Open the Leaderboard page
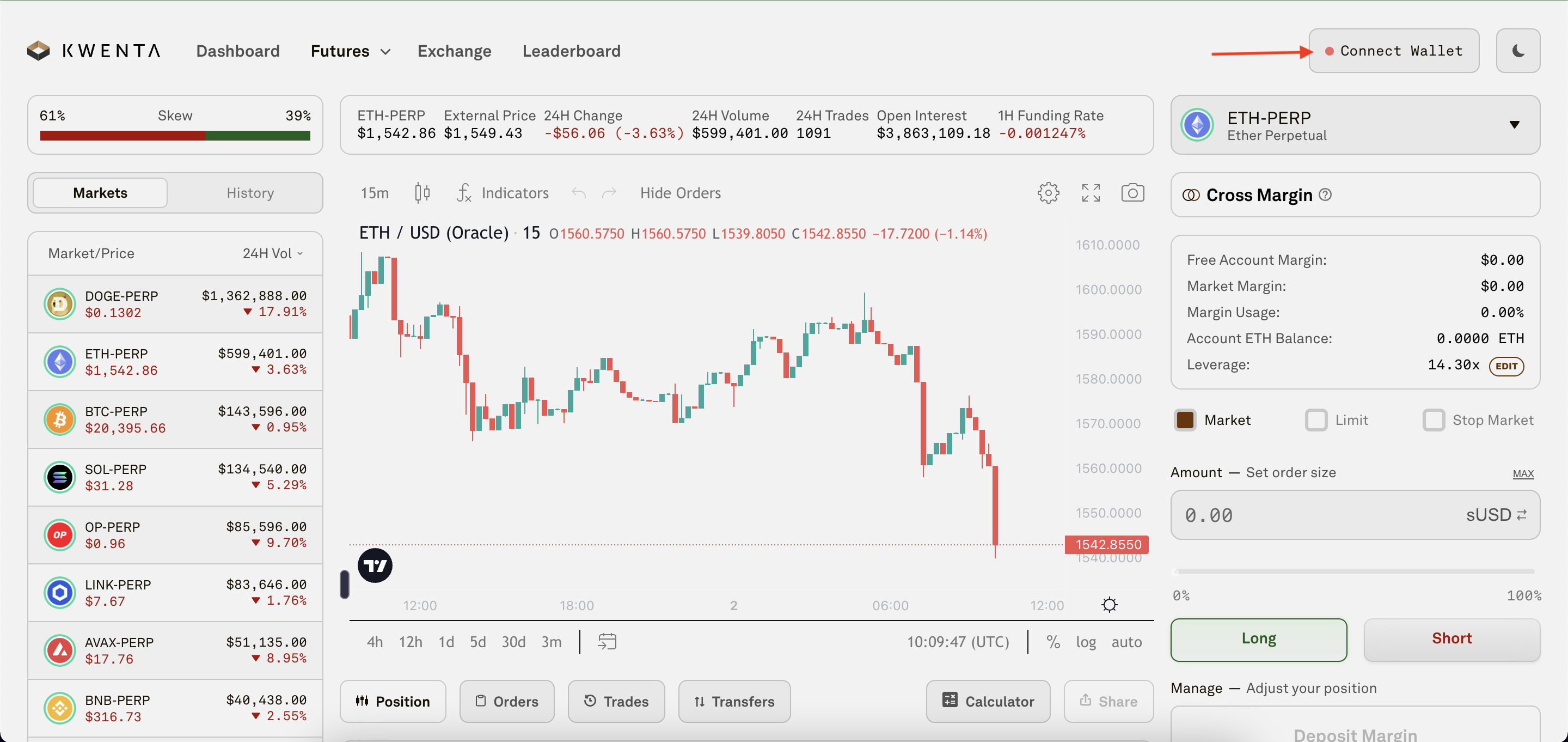The height and width of the screenshot is (742, 1568). (x=572, y=51)
